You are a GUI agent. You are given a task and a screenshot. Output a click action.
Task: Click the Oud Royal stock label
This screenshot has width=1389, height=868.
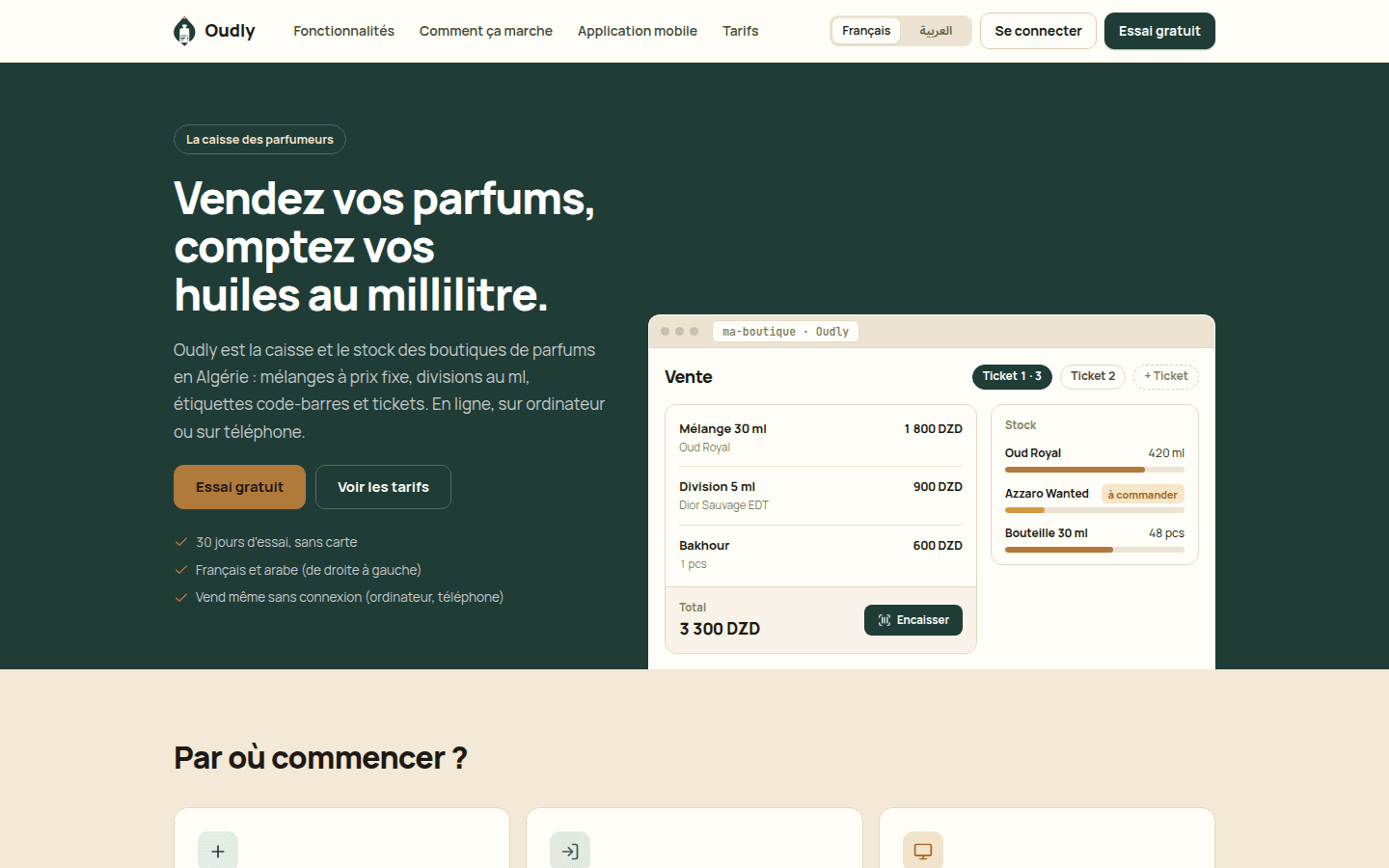[x=1033, y=453]
